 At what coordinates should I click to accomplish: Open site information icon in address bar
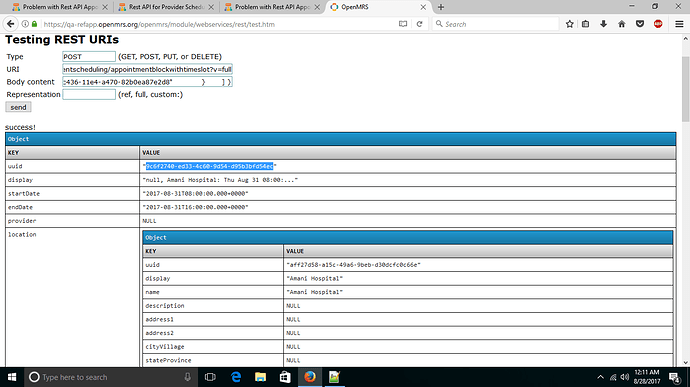25,24
